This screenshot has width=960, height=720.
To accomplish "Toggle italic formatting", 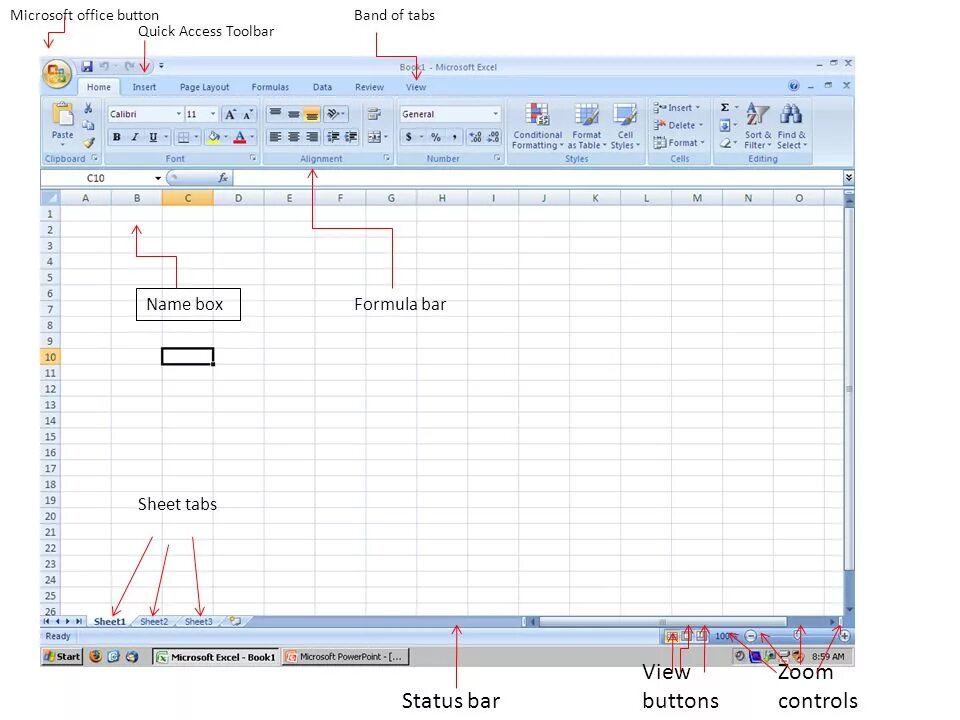I will (135, 137).
